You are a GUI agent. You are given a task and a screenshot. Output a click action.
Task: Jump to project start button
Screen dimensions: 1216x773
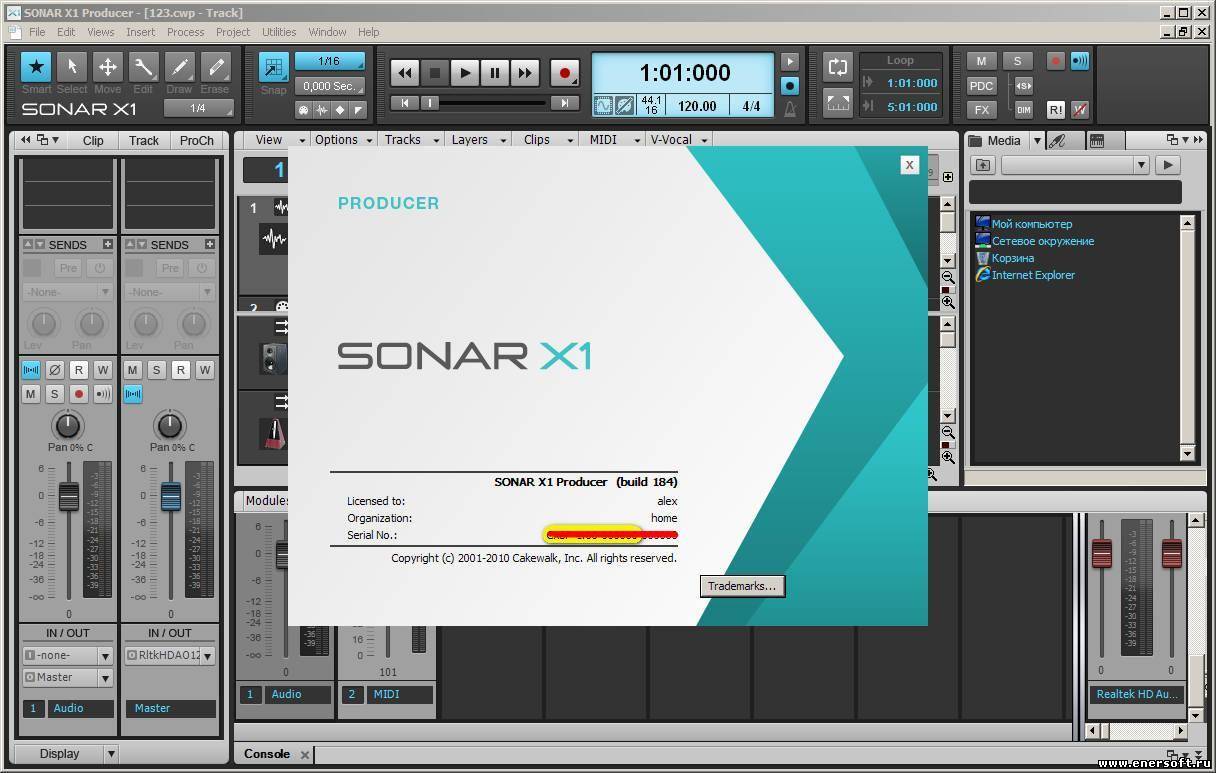tap(404, 103)
